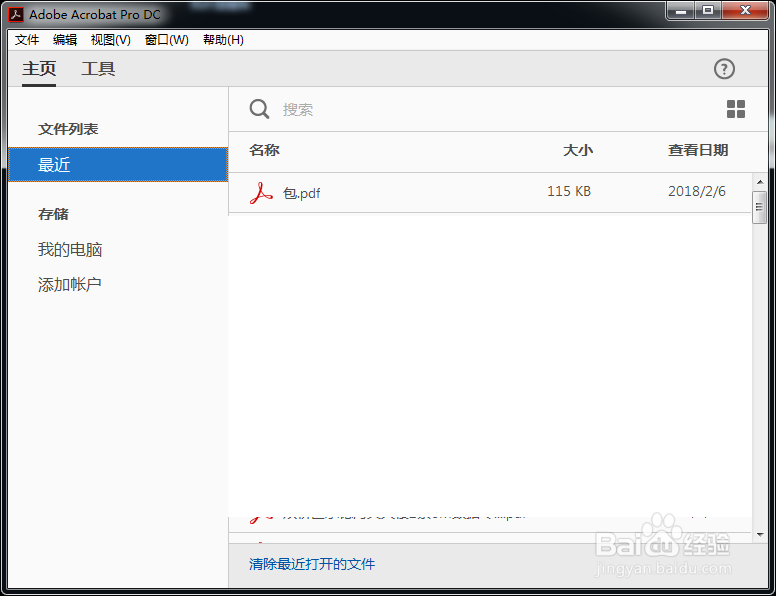
Task: Open the 帮助(H) menu
Action: (223, 40)
